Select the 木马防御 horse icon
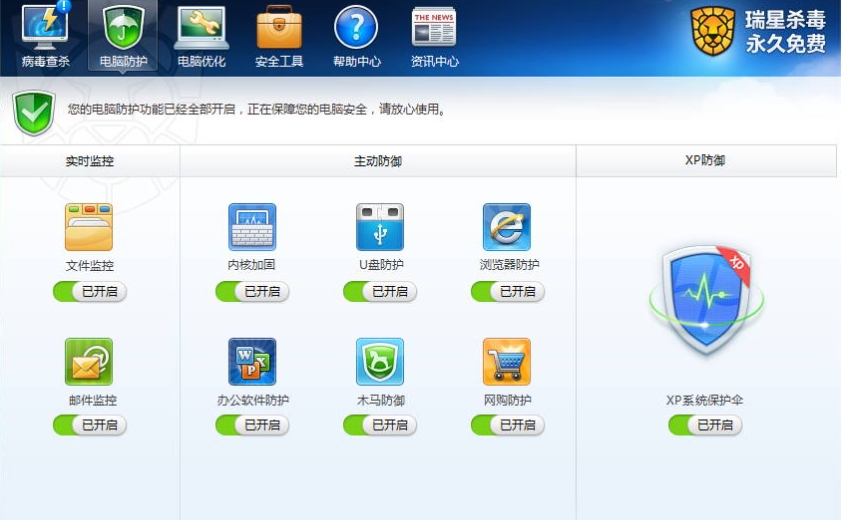The width and height of the screenshot is (852, 520). pyautogui.click(x=380, y=361)
